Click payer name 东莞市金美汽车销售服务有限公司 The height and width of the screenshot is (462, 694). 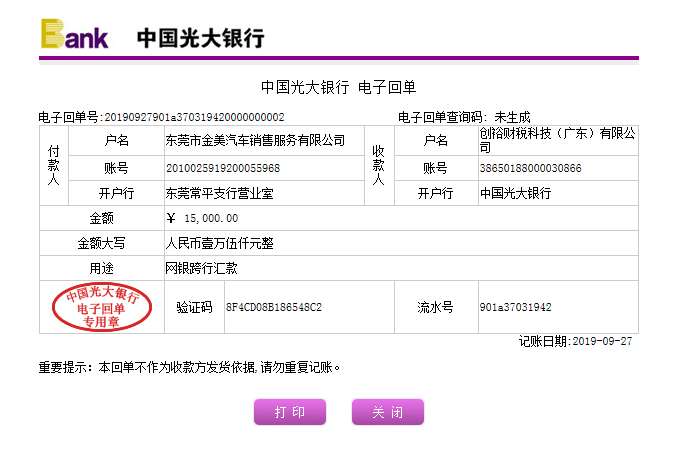(x=255, y=141)
